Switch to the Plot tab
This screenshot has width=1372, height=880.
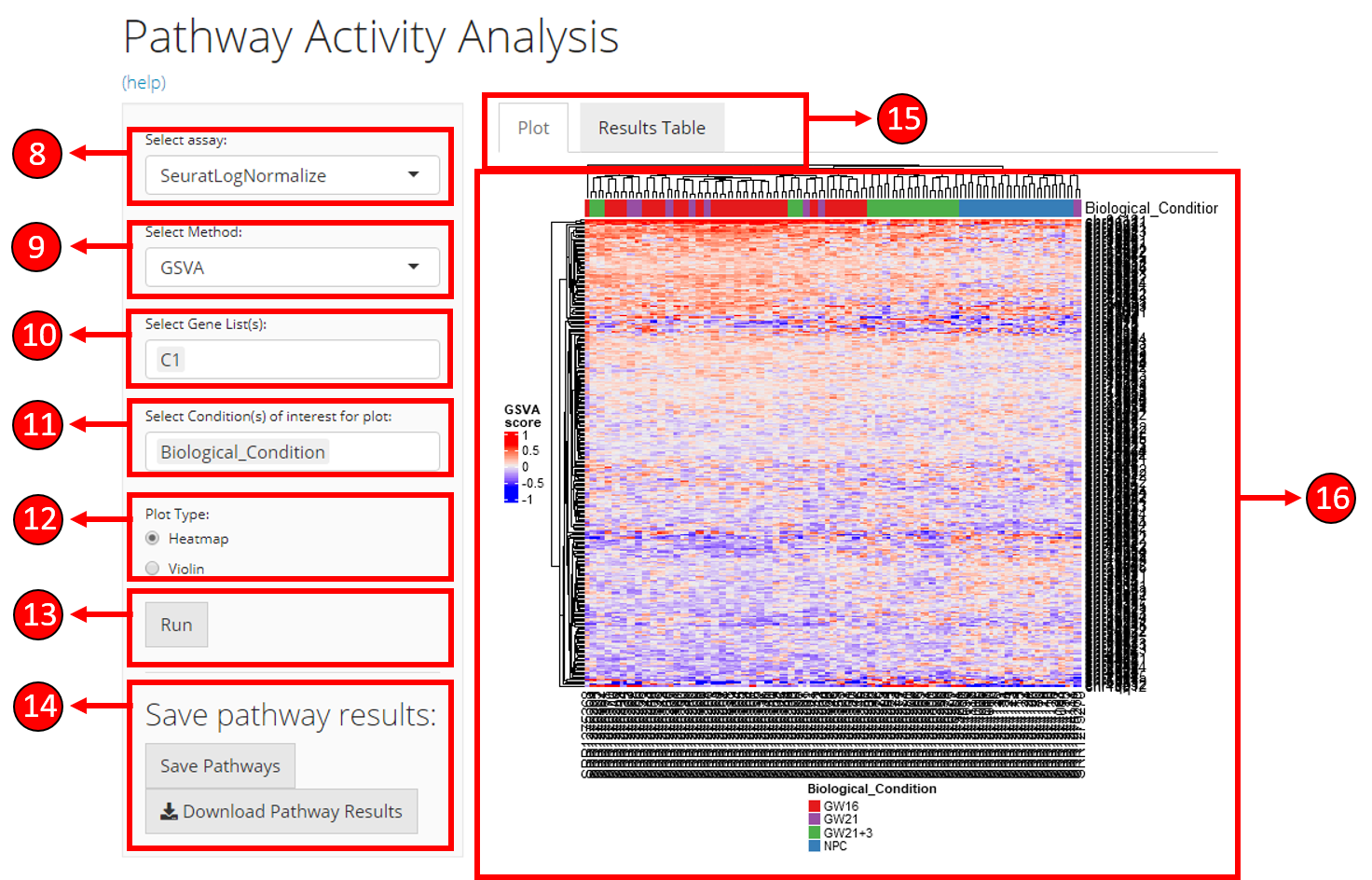(x=533, y=128)
